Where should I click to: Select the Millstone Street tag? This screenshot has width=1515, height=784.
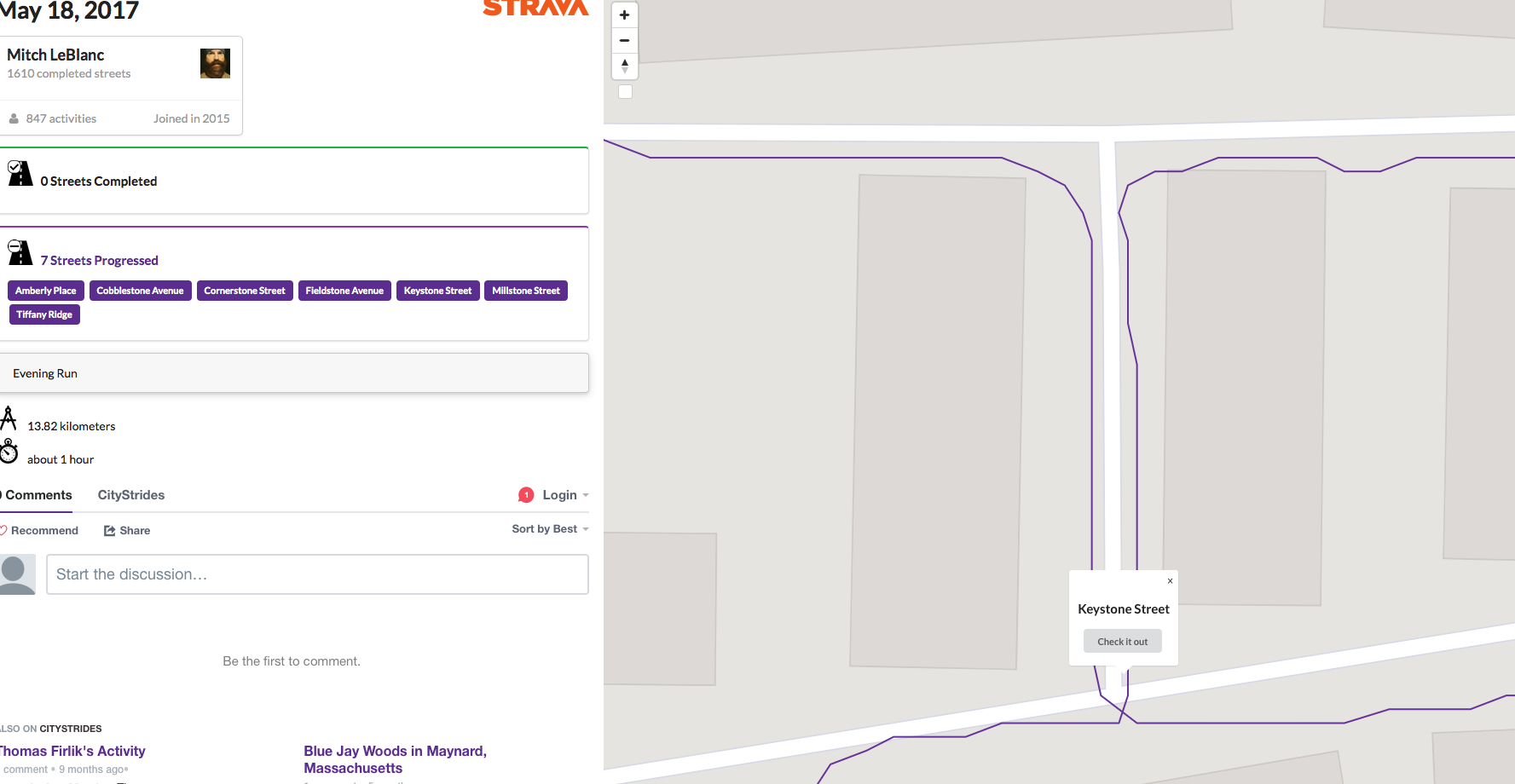526,291
